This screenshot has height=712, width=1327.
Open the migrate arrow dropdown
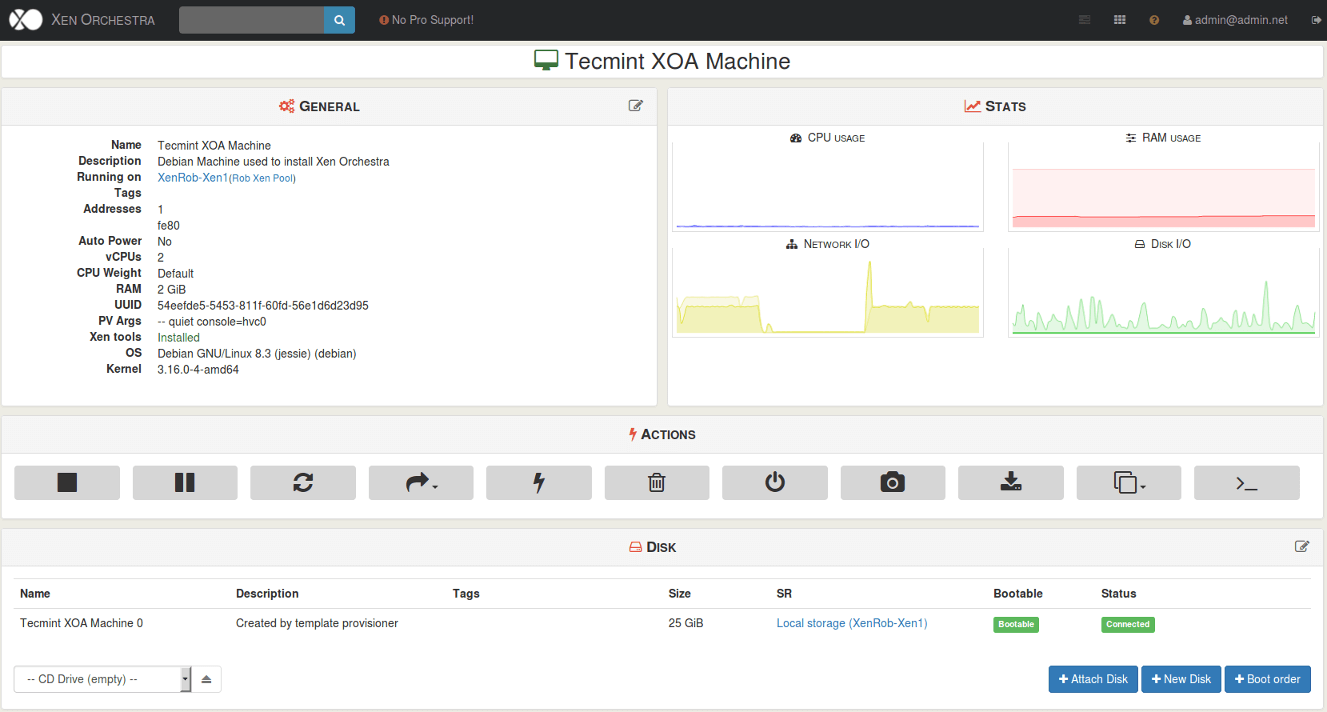421,482
